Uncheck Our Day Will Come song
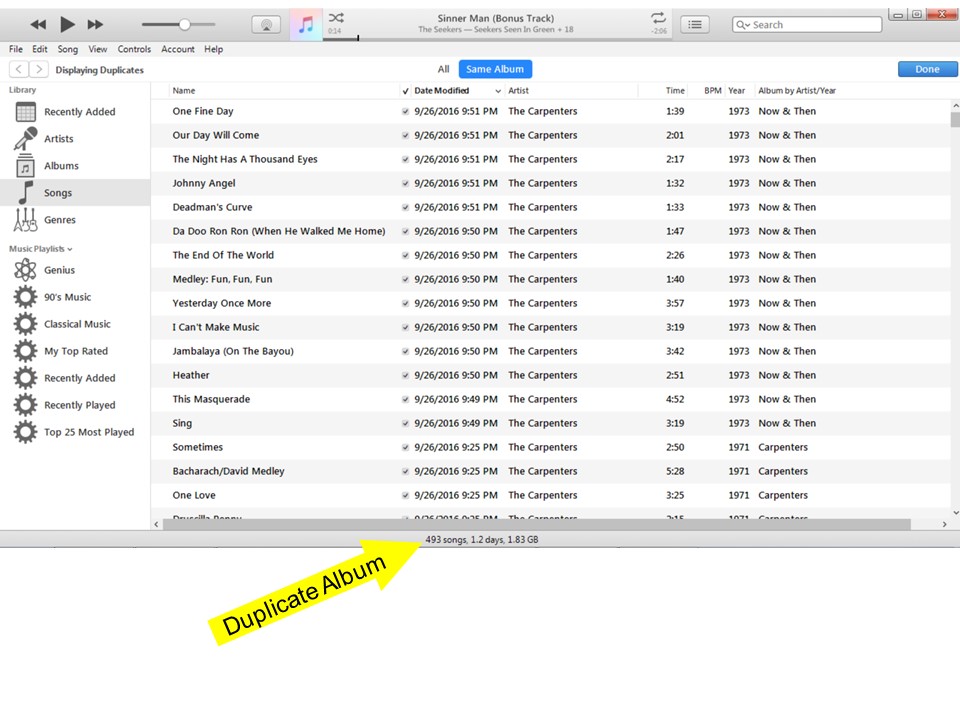This screenshot has height=720, width=960. (405, 135)
